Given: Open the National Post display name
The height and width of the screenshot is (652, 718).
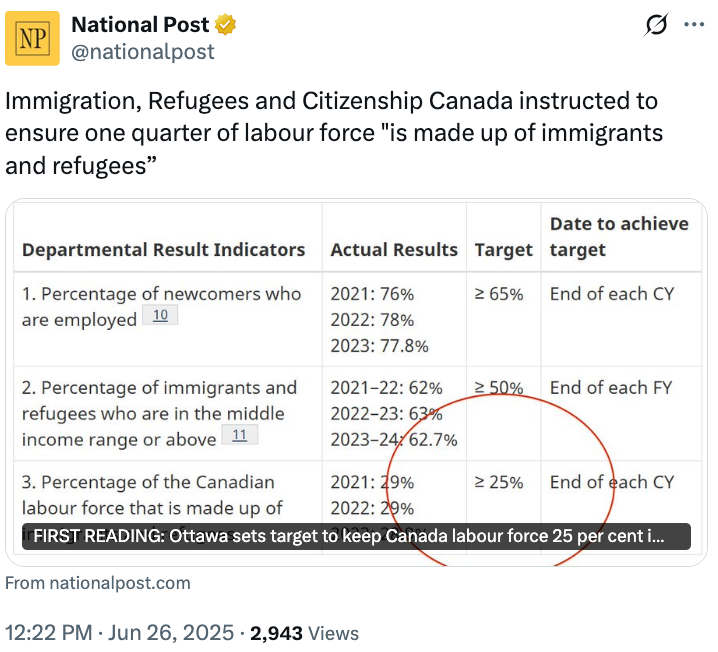Looking at the screenshot, I should coord(140,25).
